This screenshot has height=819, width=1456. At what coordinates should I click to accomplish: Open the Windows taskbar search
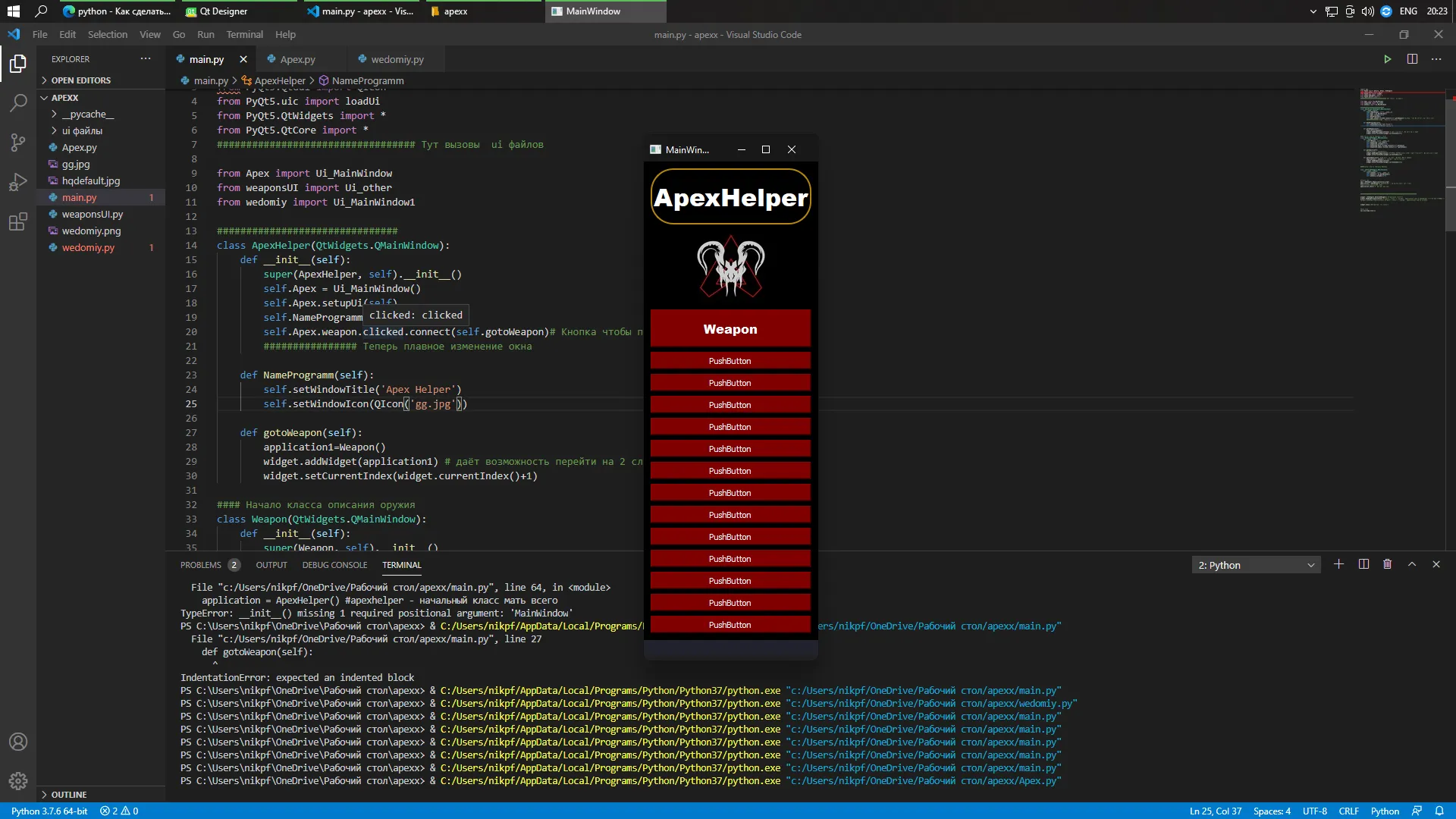[42, 11]
